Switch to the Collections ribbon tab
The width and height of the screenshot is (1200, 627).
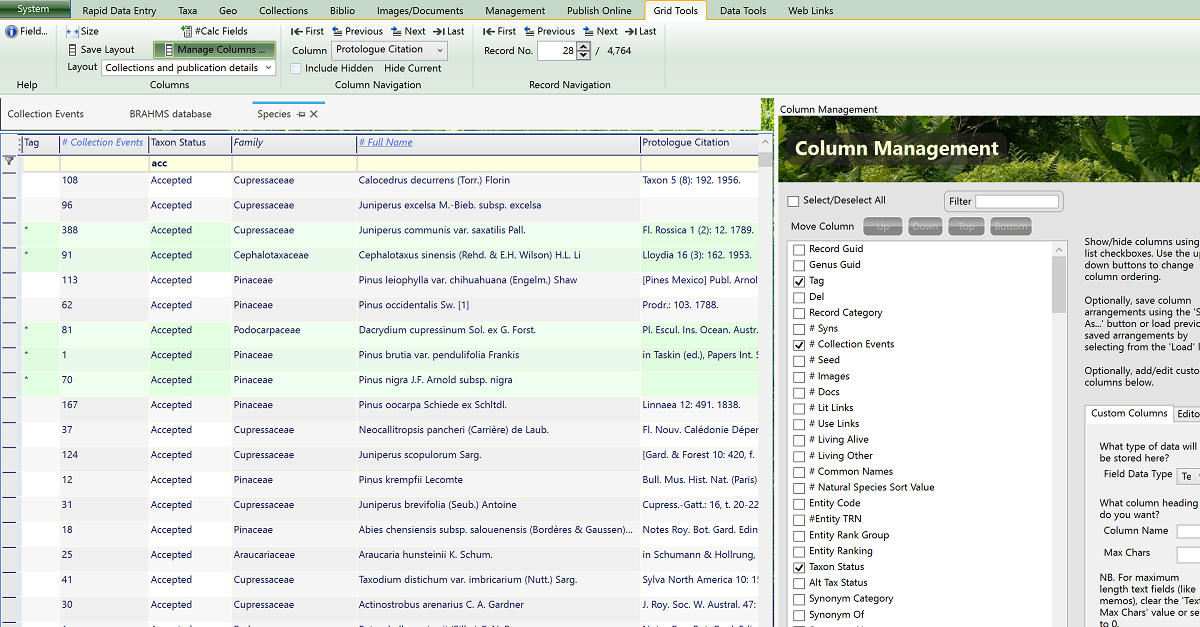[283, 10]
